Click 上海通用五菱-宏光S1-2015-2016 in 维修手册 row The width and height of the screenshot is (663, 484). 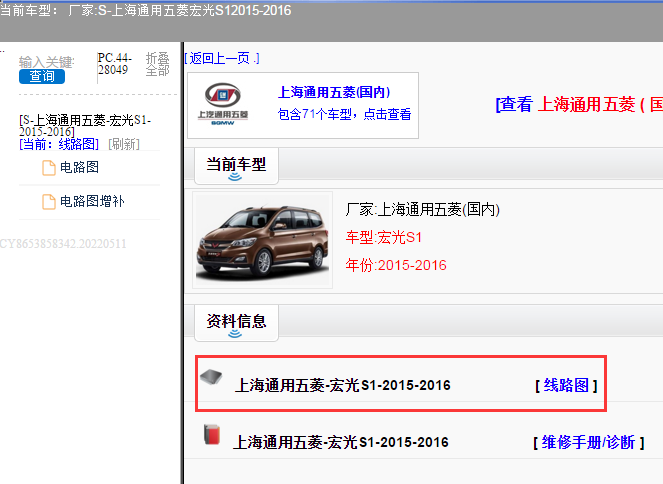[341, 442]
